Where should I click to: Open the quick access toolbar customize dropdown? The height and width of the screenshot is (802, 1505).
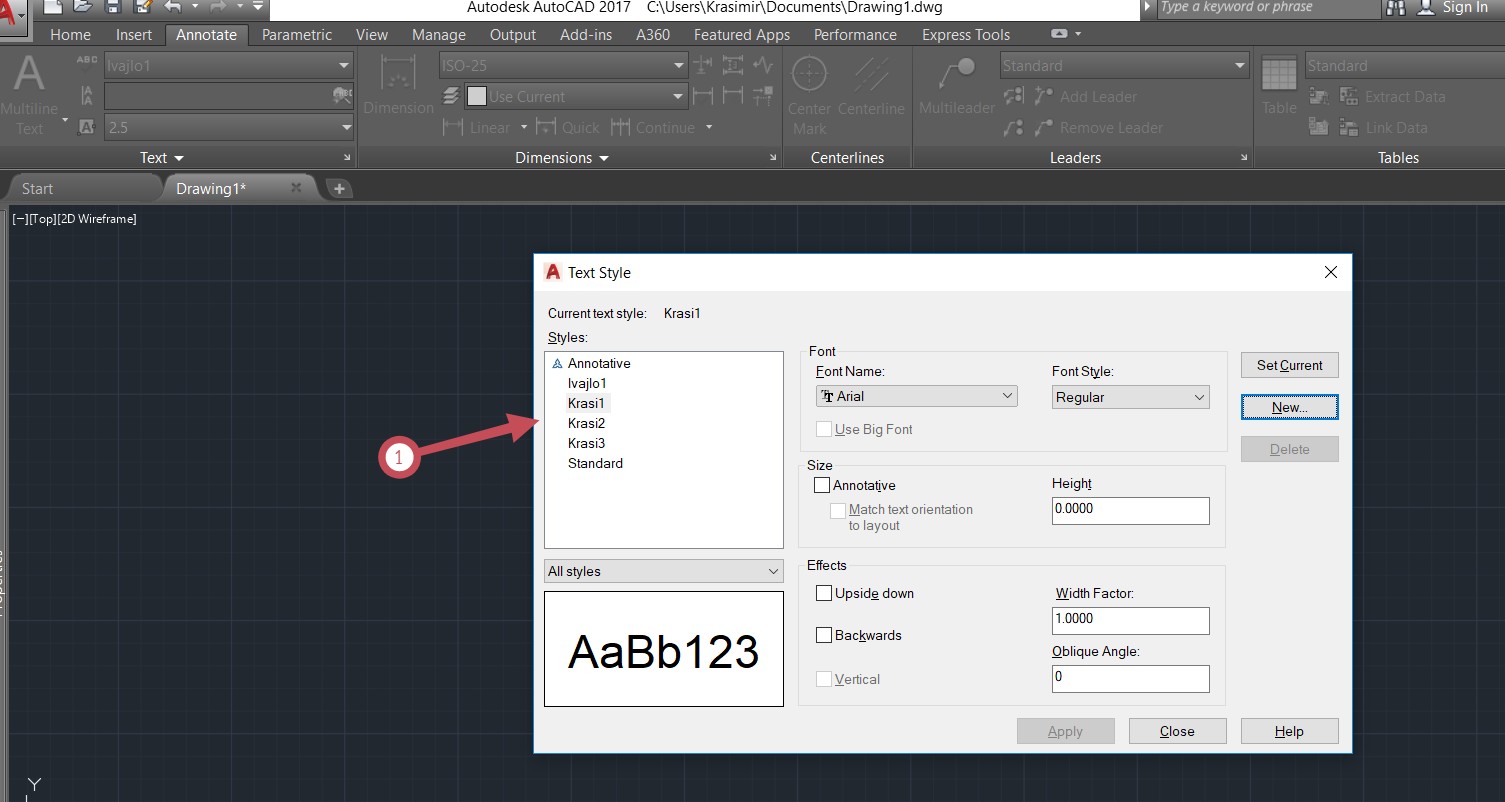259,7
